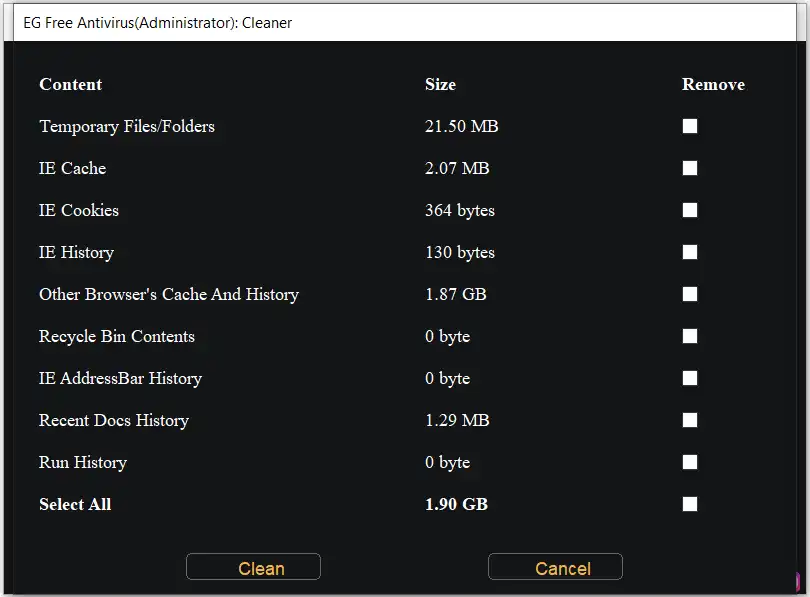The image size is (810, 597).
Task: Tick the IE AddressBar History checkbox
Action: (x=690, y=378)
